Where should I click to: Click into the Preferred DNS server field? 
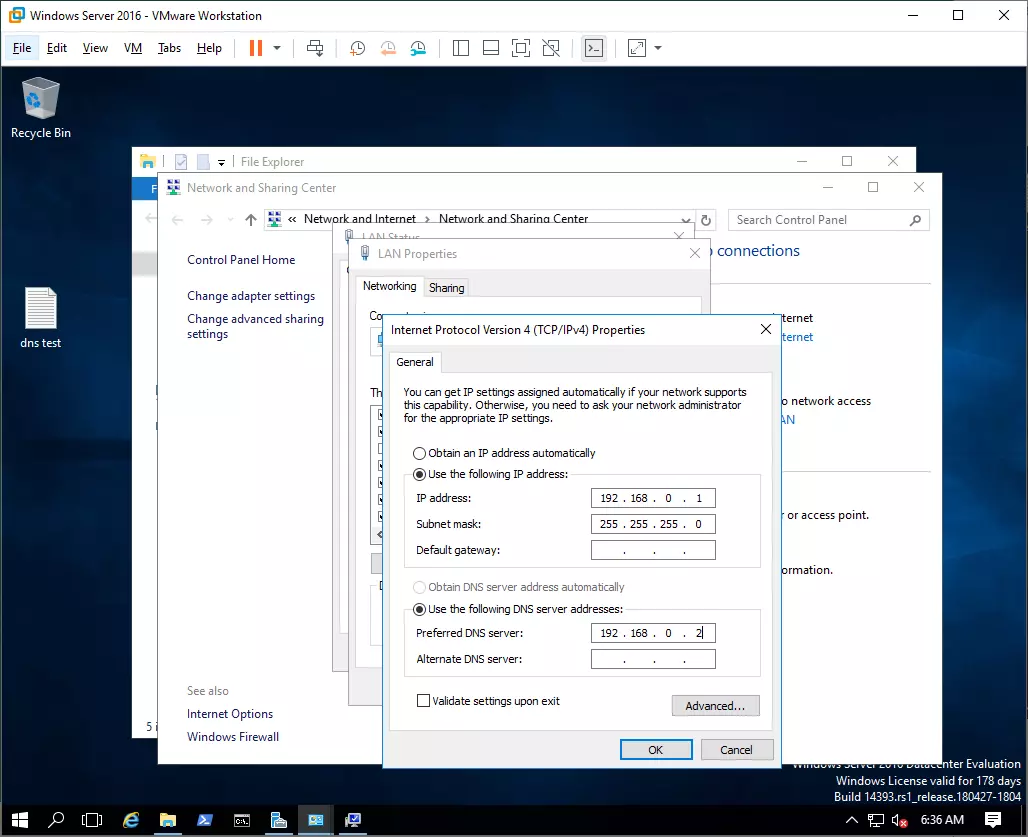click(x=653, y=633)
